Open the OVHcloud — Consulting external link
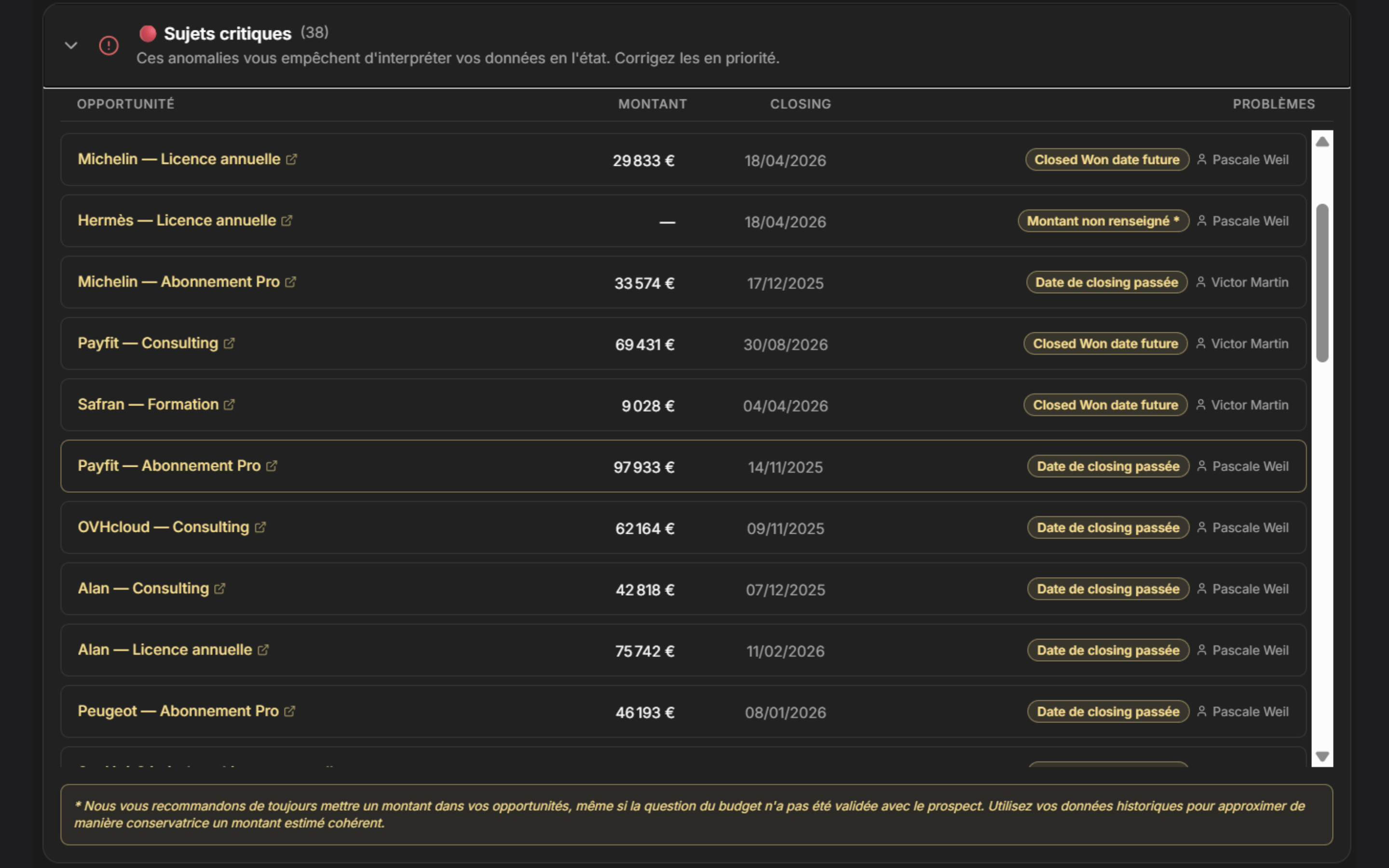1389x868 pixels. coord(260,527)
